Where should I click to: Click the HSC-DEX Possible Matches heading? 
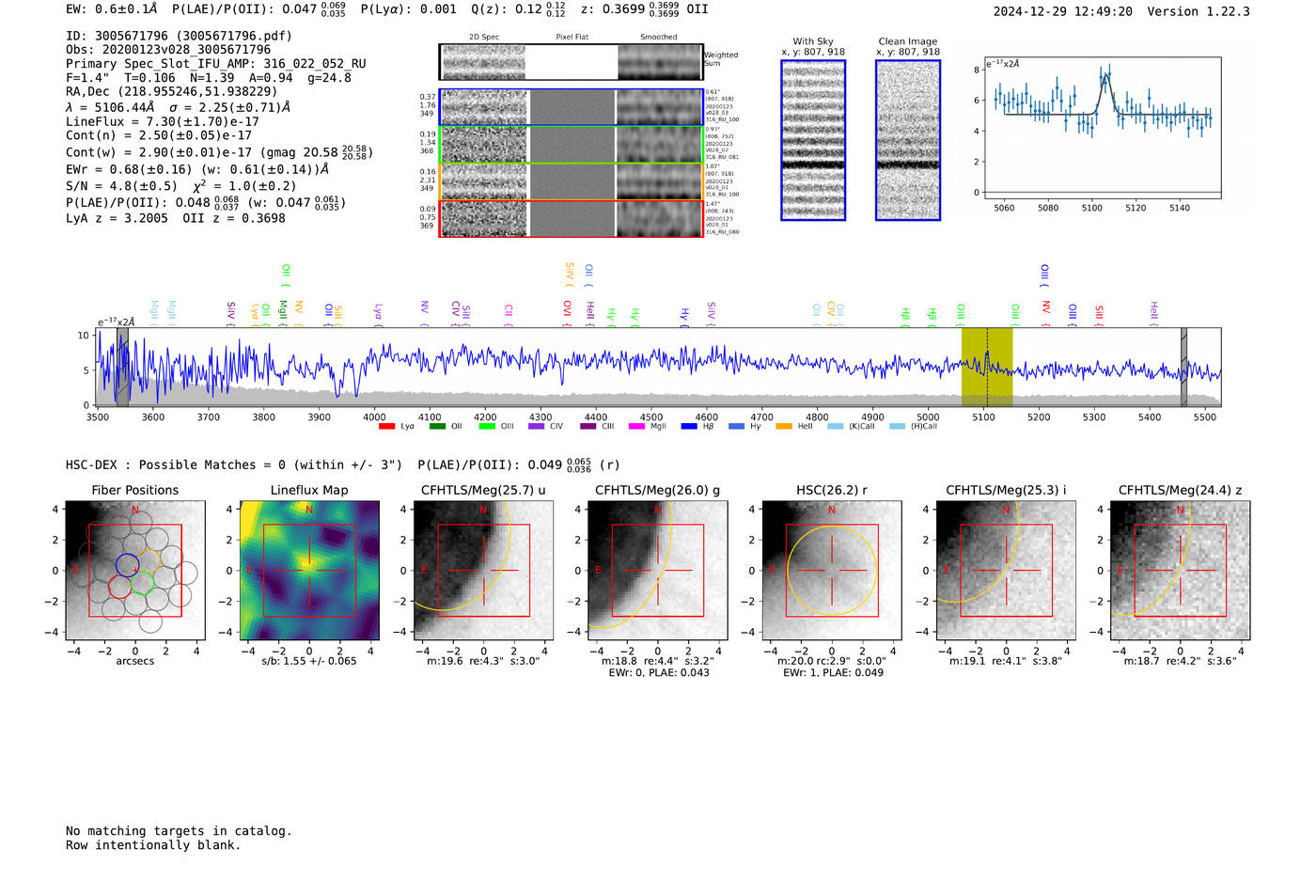pos(234,465)
